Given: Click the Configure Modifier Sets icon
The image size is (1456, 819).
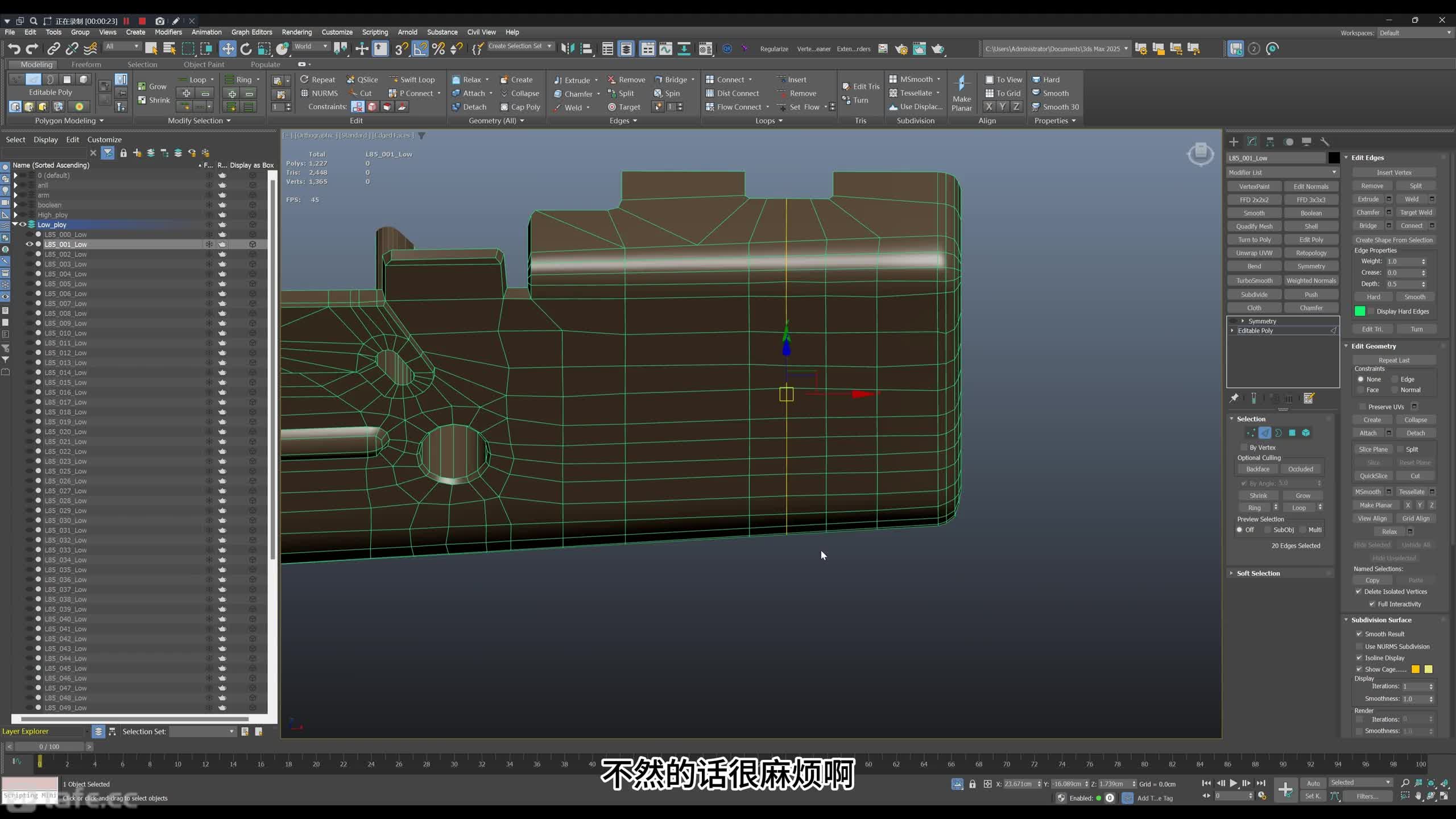Looking at the screenshot, I should point(1309,399).
